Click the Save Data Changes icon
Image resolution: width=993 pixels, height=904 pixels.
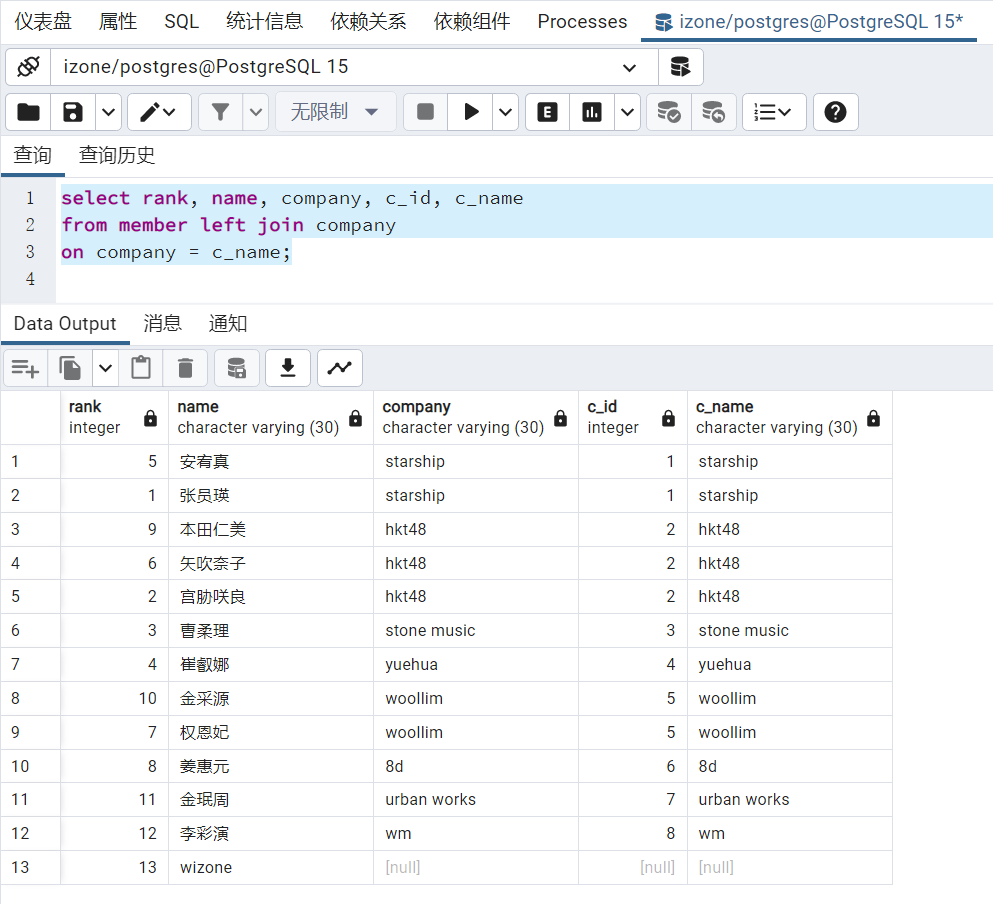(x=237, y=368)
